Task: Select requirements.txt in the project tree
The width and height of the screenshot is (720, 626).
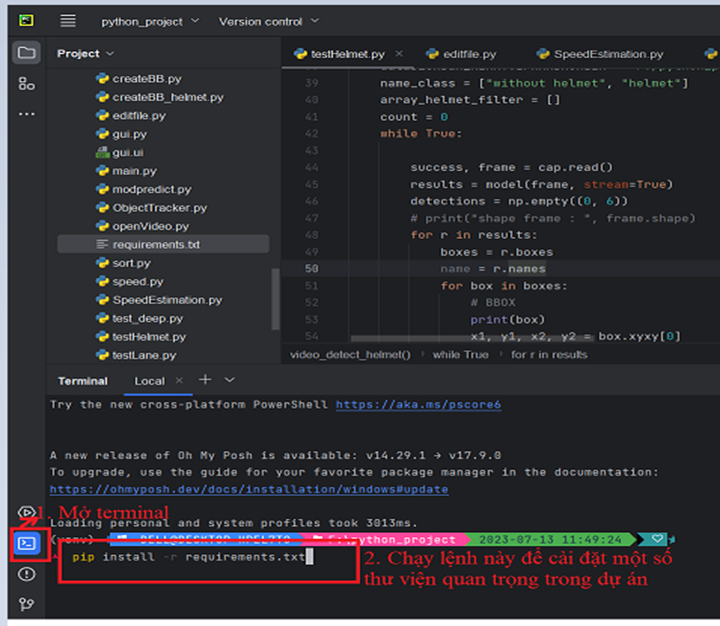Action: pyautogui.click(x=163, y=244)
